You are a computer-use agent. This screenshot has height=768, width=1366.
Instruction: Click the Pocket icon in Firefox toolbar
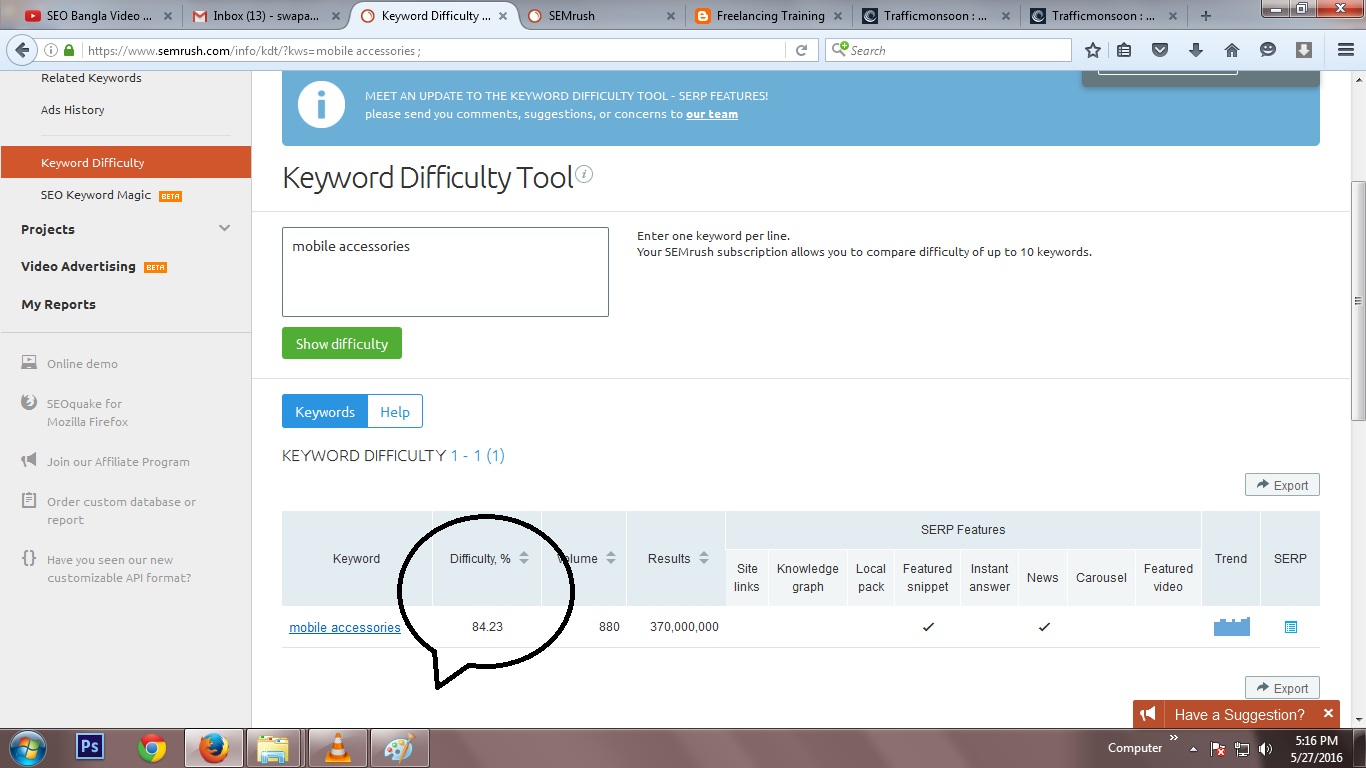tap(1160, 50)
